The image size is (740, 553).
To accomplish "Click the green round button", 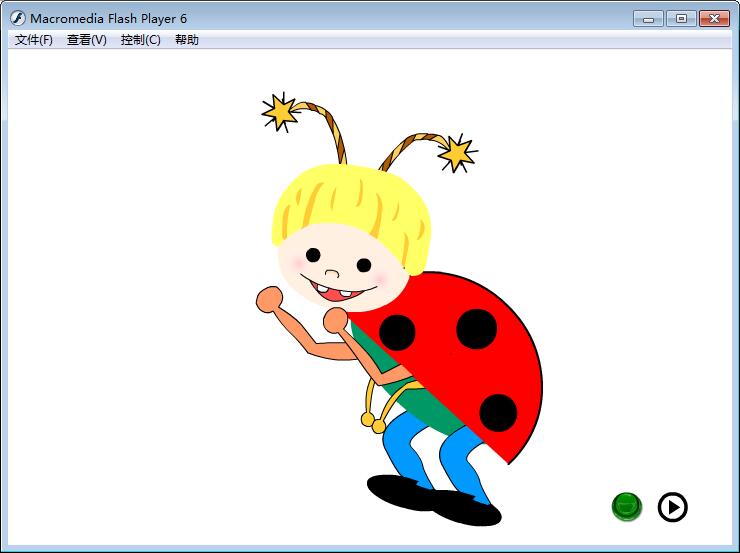I will coord(627,506).
